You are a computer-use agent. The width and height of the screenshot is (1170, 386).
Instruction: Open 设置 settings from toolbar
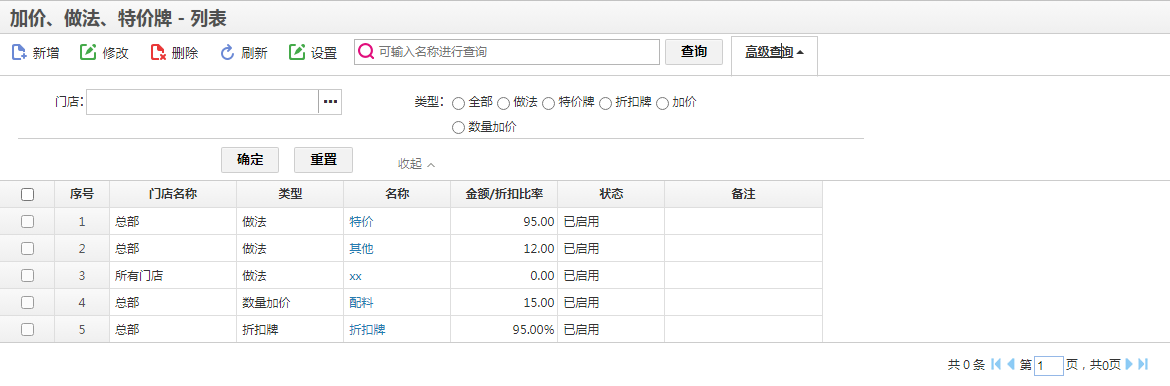313,53
